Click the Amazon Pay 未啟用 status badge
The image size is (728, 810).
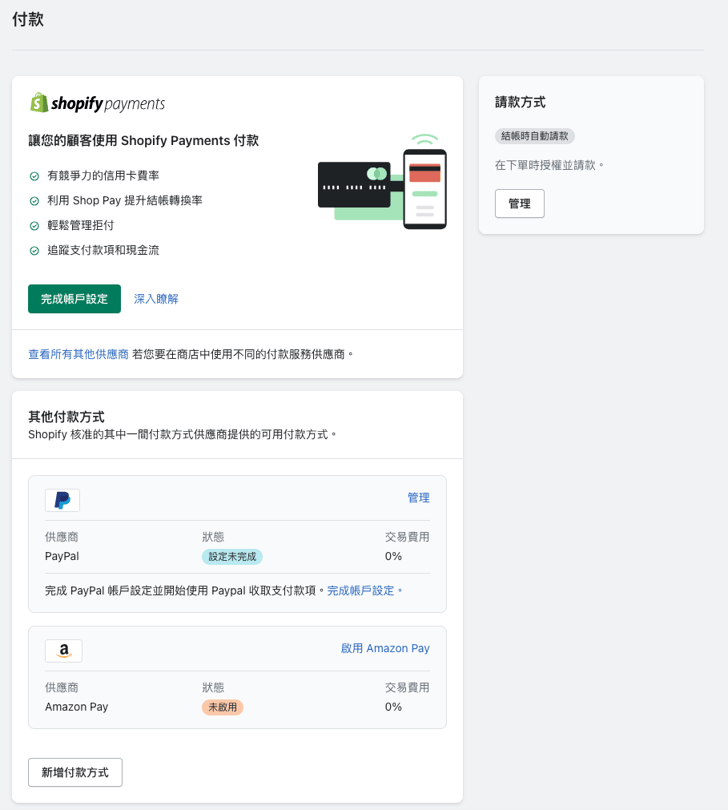(222, 707)
